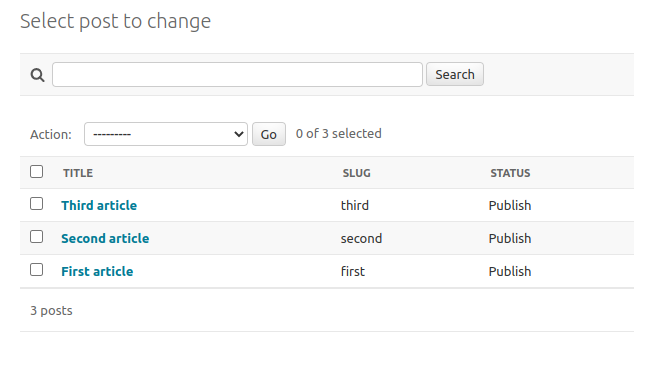This screenshot has width=663, height=372.
Task: Check the First article row checkbox
Action: (36, 270)
